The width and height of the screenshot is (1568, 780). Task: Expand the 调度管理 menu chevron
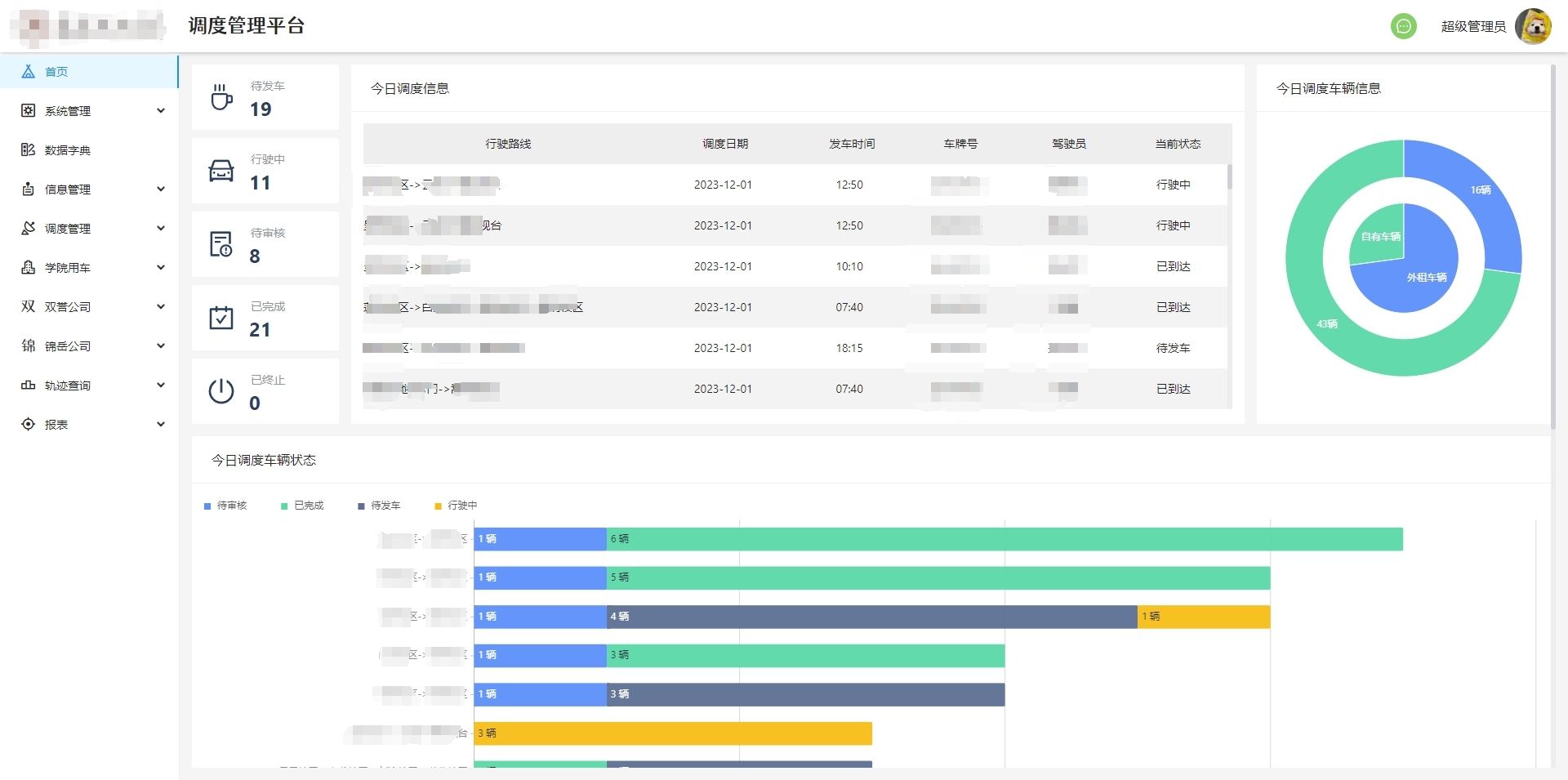(x=161, y=229)
